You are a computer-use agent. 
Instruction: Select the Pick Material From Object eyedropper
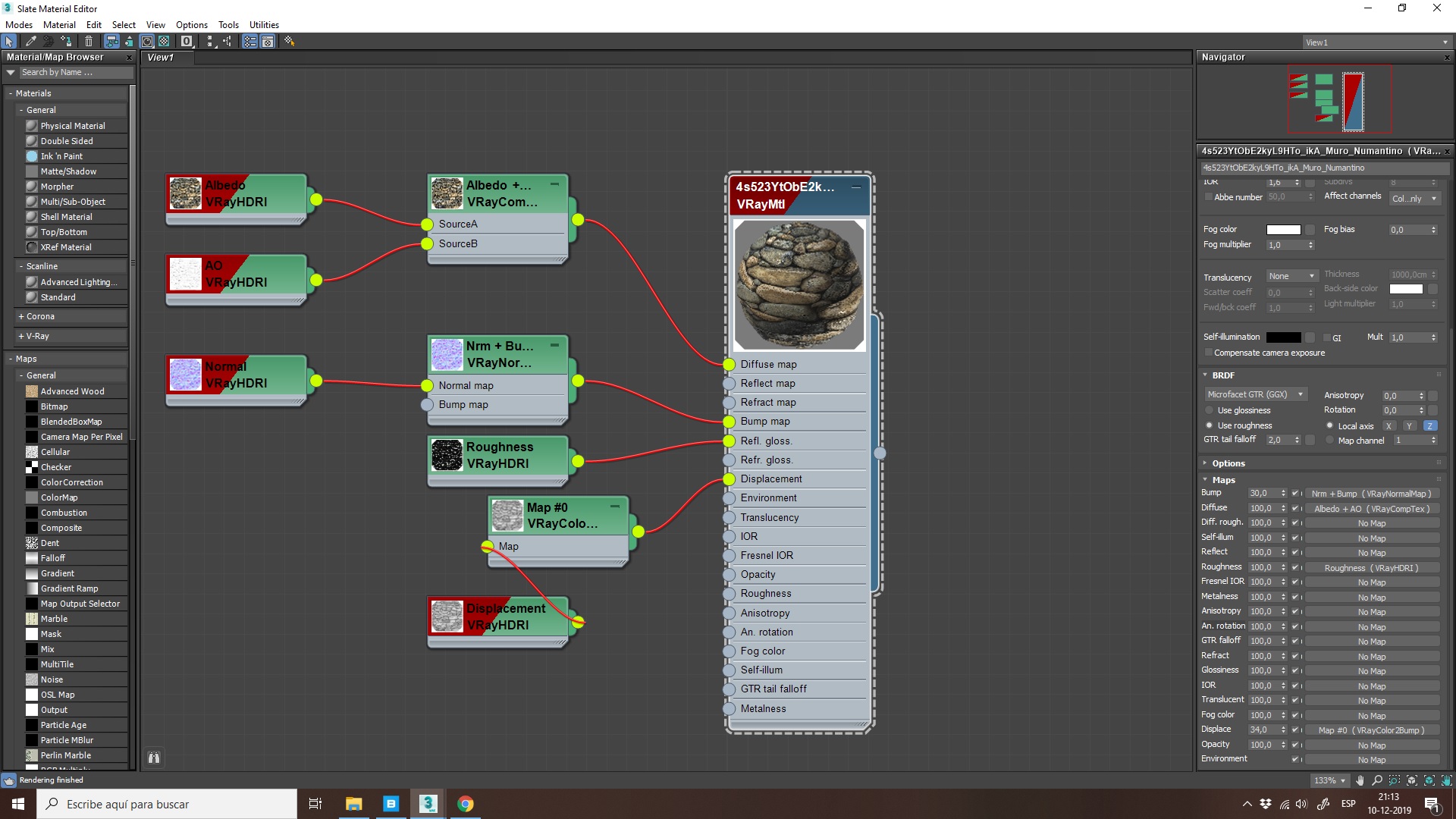30,42
